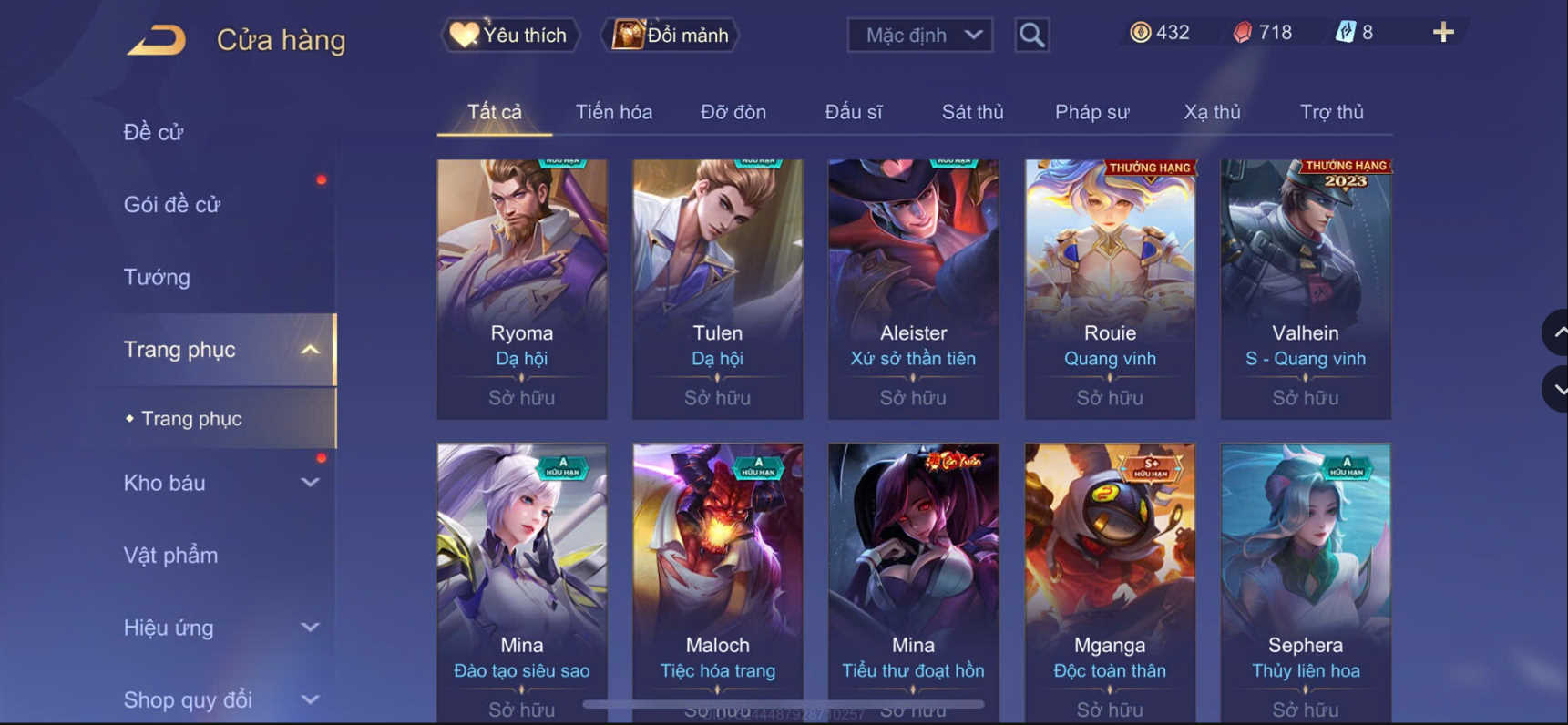1568x725 pixels.
Task: Click the back arrow beside Cửa hàng
Action: [x=156, y=40]
